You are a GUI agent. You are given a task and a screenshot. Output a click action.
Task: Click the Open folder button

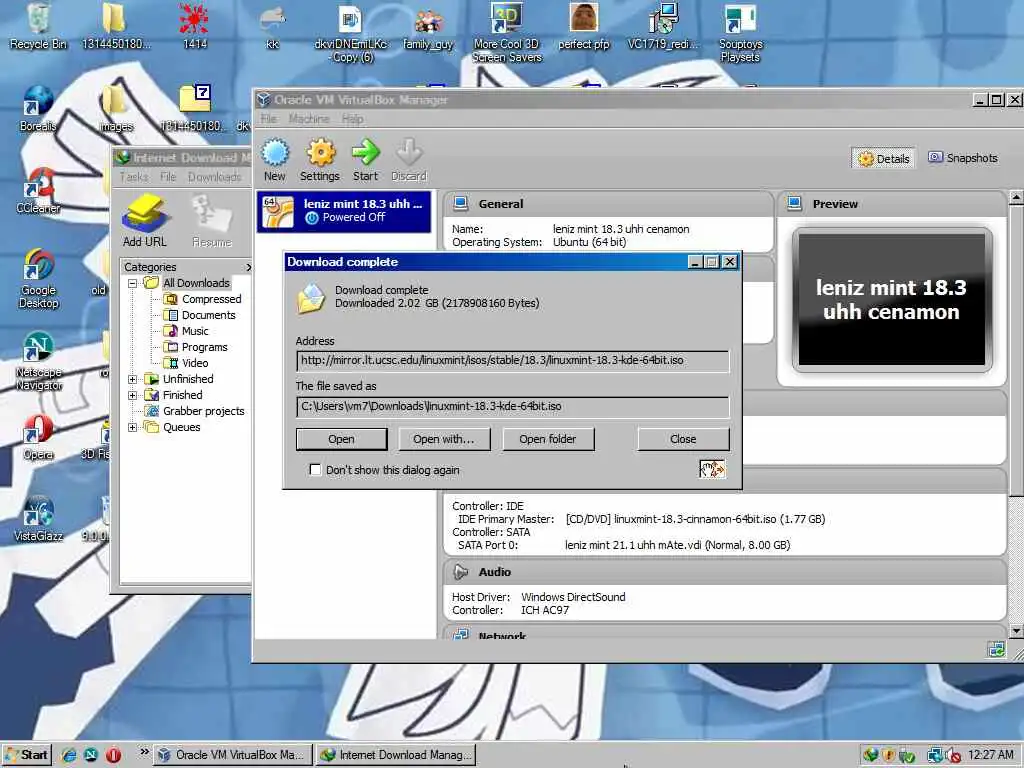[548, 439]
